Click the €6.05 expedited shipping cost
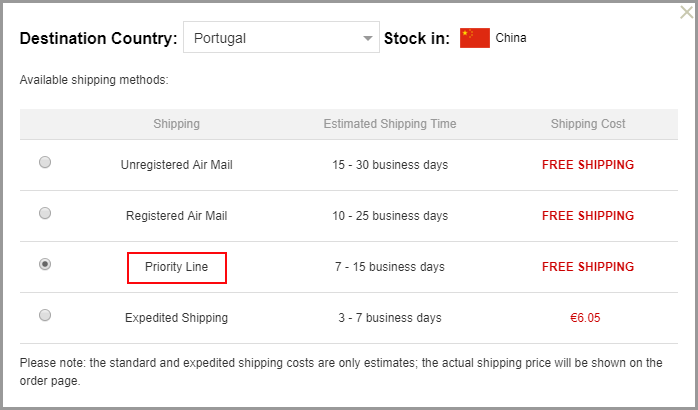 click(x=588, y=318)
